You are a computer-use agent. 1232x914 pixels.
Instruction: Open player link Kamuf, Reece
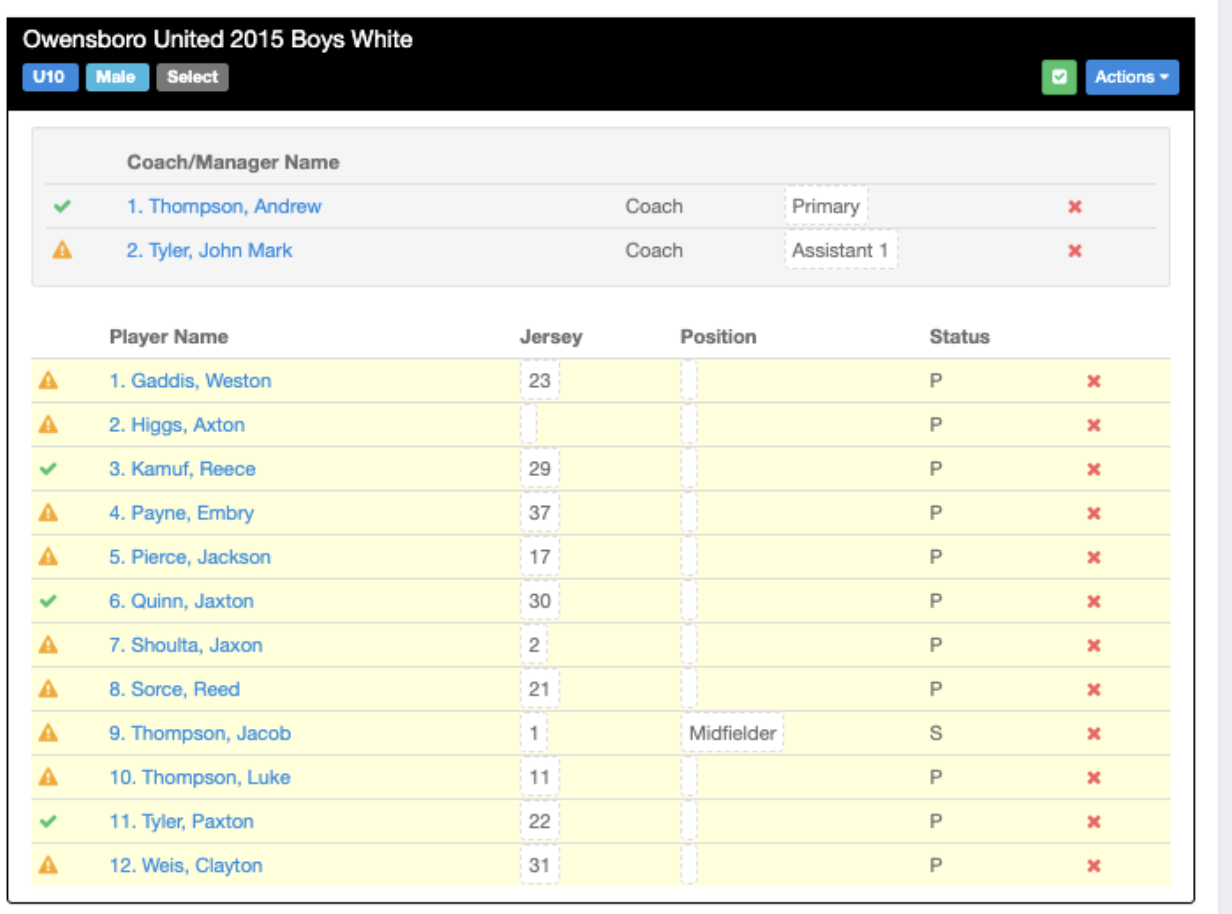(x=182, y=469)
